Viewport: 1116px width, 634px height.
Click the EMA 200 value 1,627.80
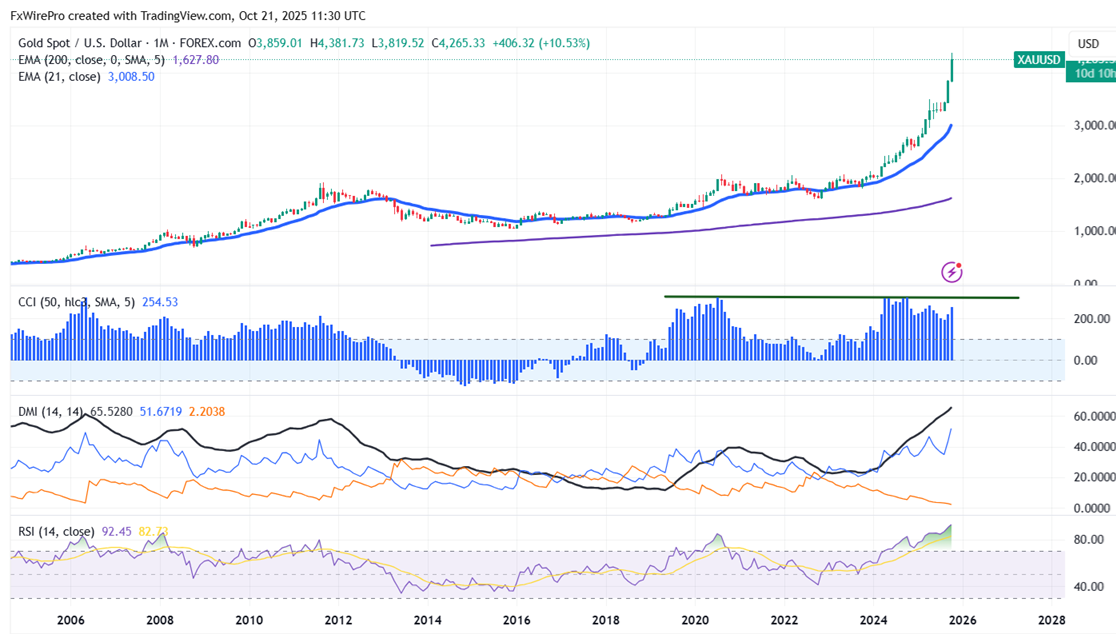click(196, 60)
